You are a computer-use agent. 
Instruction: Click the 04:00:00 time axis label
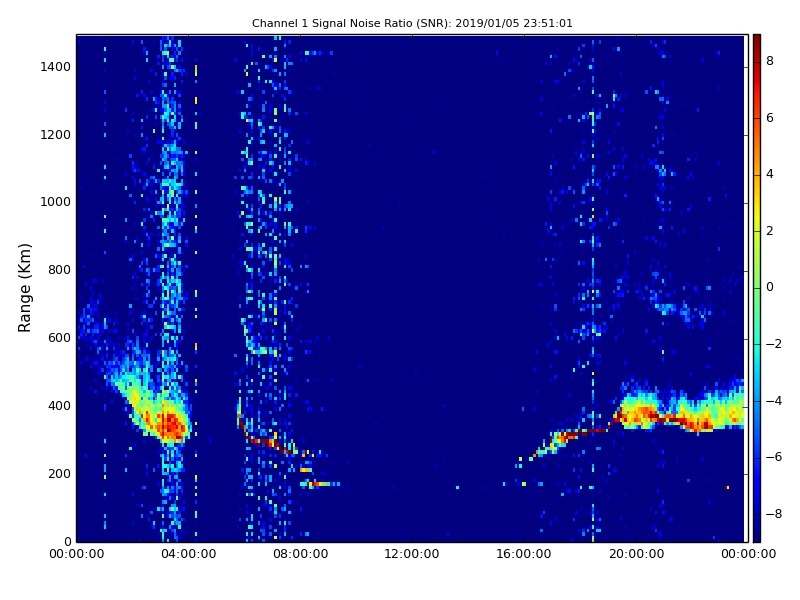[x=189, y=554]
